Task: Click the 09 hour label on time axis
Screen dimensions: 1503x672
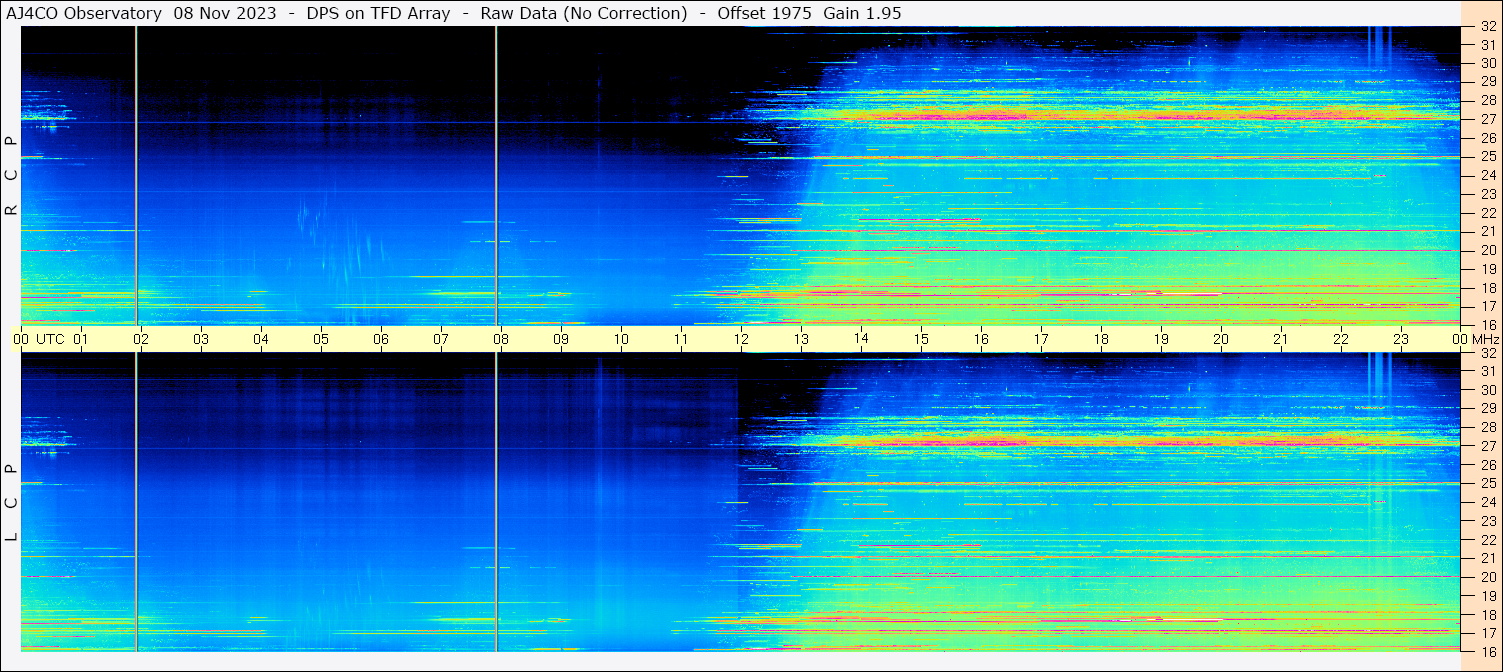Action: pyautogui.click(x=561, y=339)
